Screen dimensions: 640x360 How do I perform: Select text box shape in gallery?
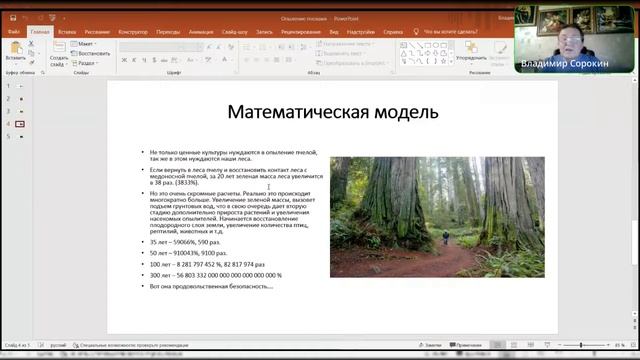404,45
